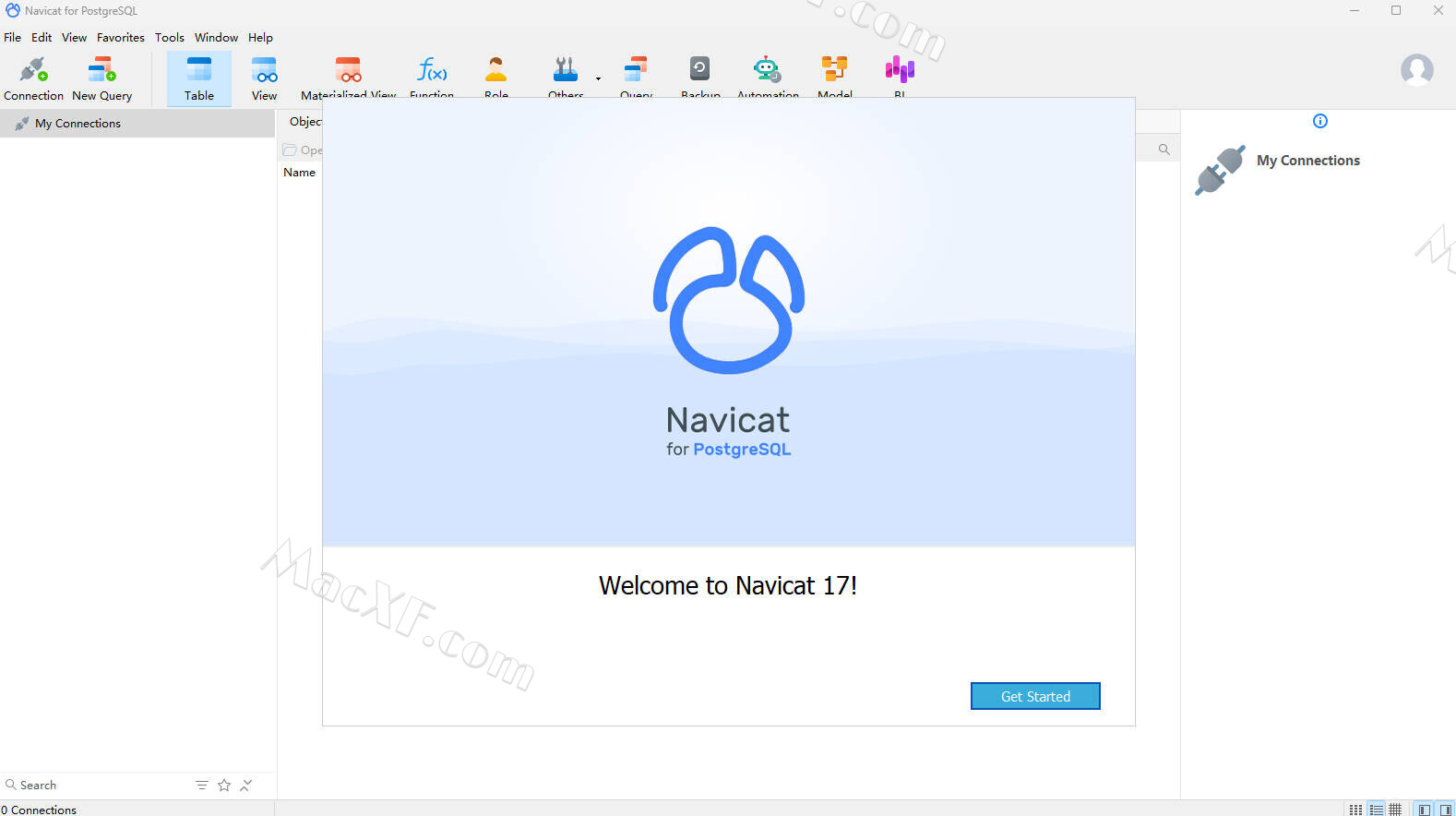Click the user profile avatar
The width and height of the screenshot is (1456, 816).
(x=1416, y=70)
